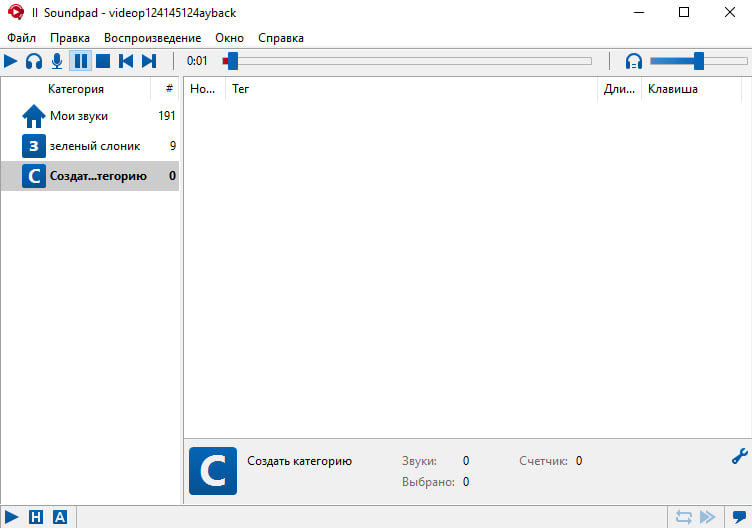752x529 pixels.
Task: Select the зеленый слоник category
Action: pos(90,146)
